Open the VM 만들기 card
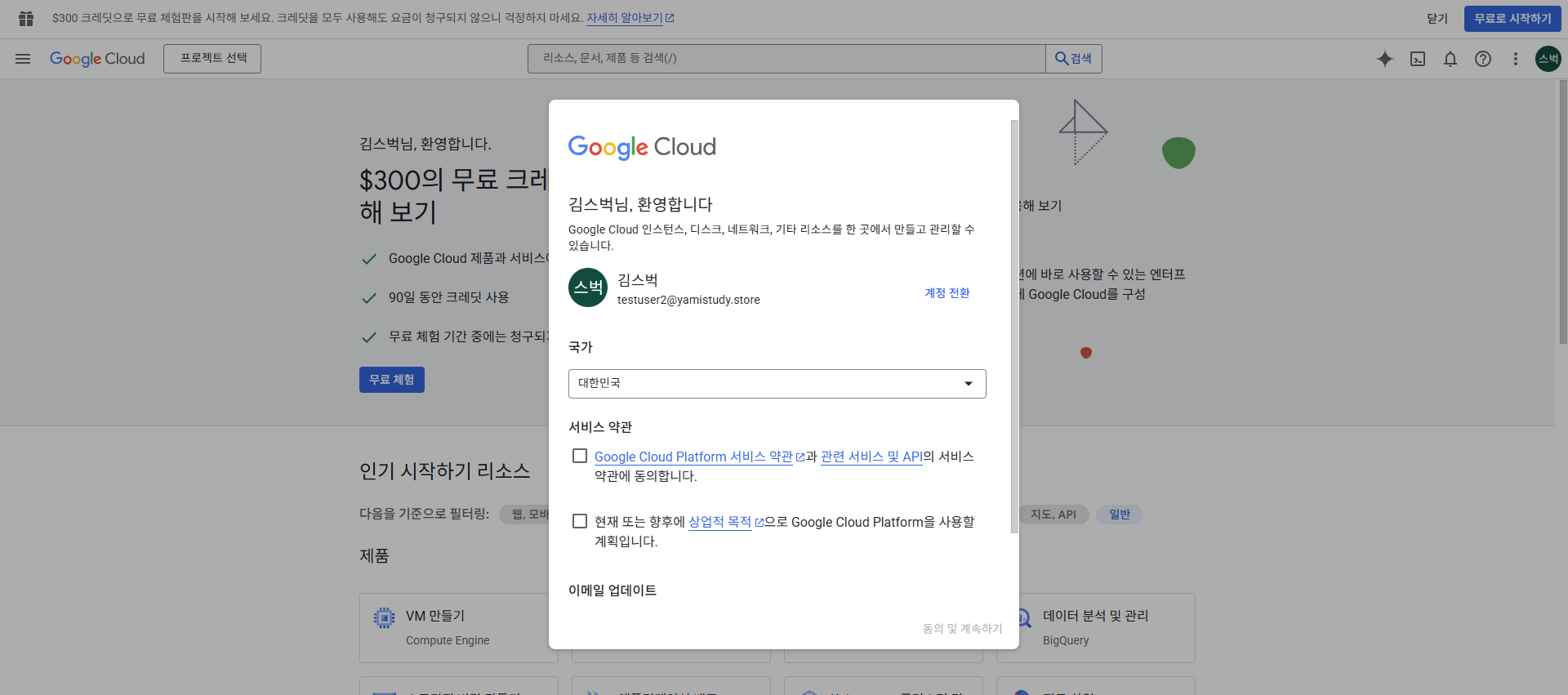Screen dimensions: 1568x695 click(459, 627)
